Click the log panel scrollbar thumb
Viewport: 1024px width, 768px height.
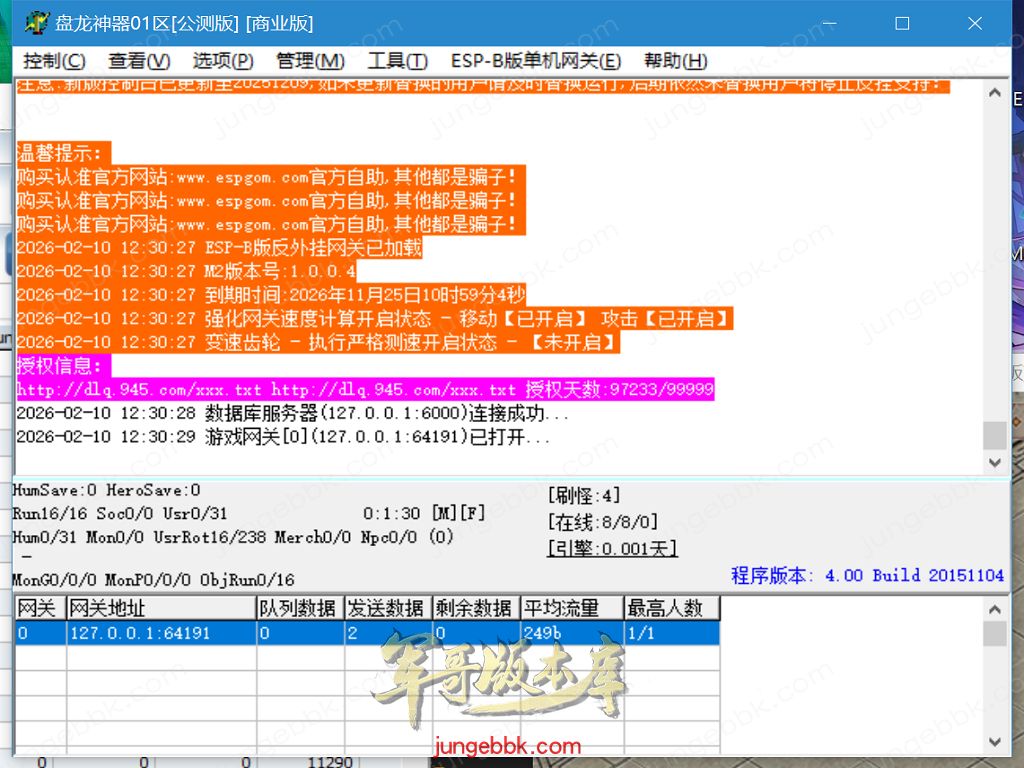pos(994,436)
